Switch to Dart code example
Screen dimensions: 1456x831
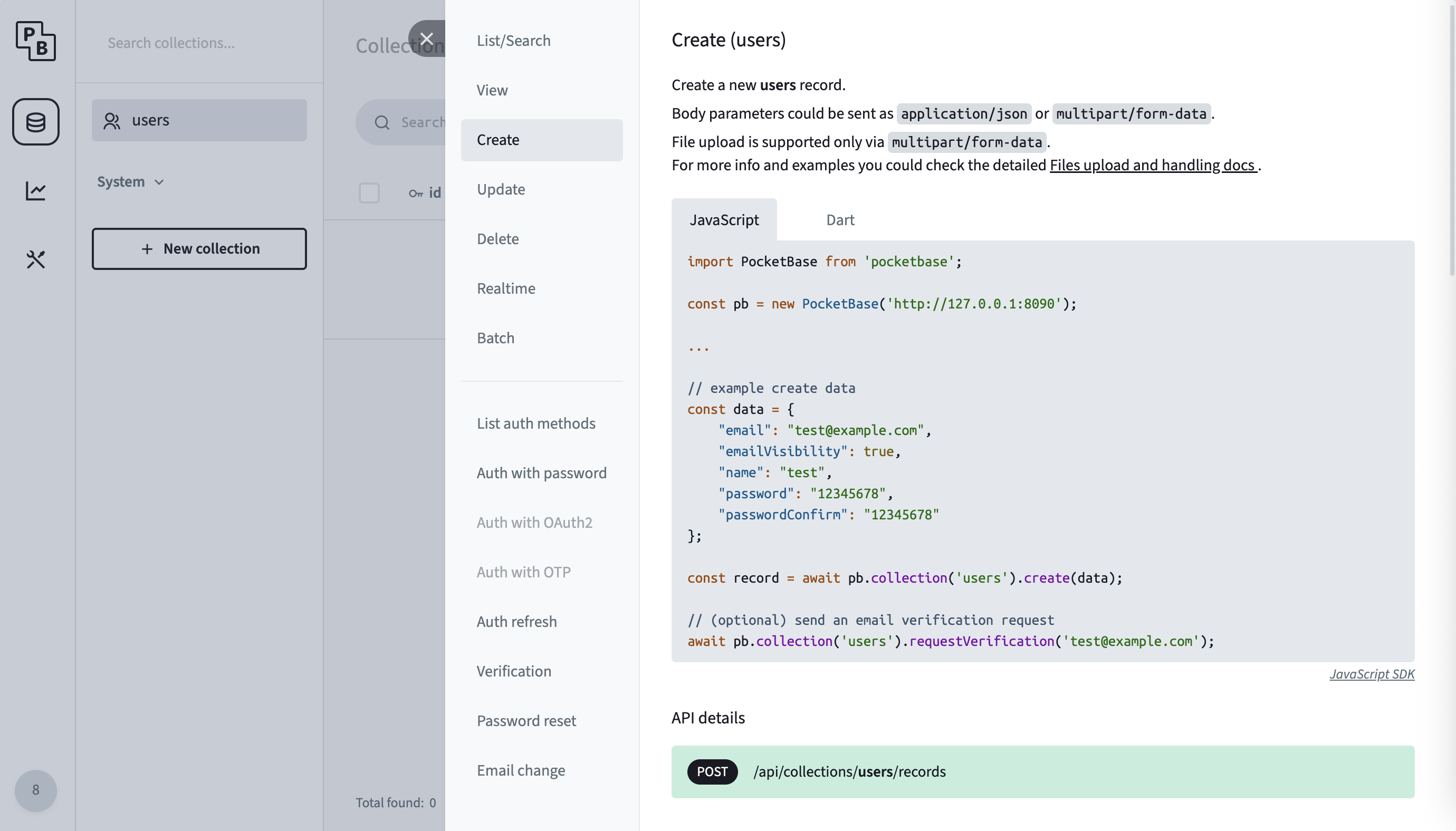[x=840, y=220]
